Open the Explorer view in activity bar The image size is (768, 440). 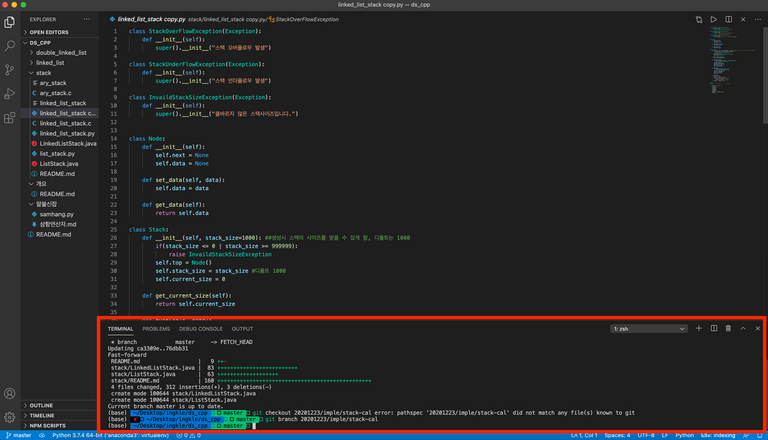coord(9,22)
